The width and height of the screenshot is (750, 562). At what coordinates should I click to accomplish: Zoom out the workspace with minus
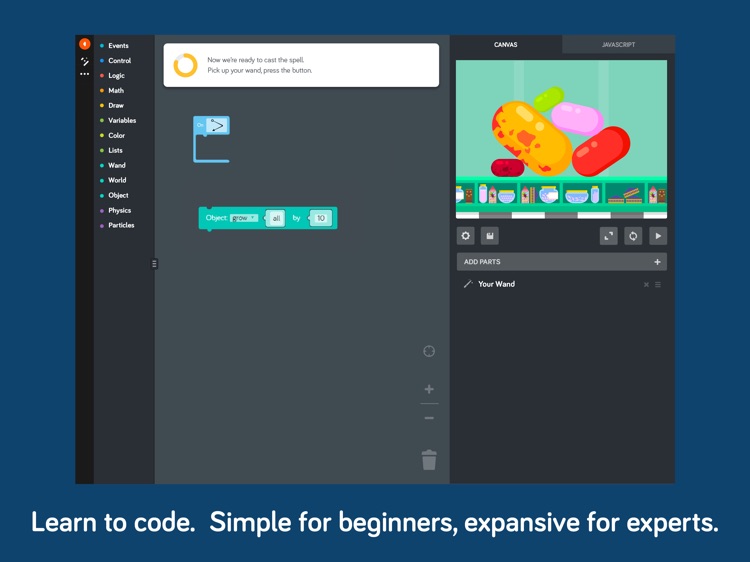[x=429, y=418]
